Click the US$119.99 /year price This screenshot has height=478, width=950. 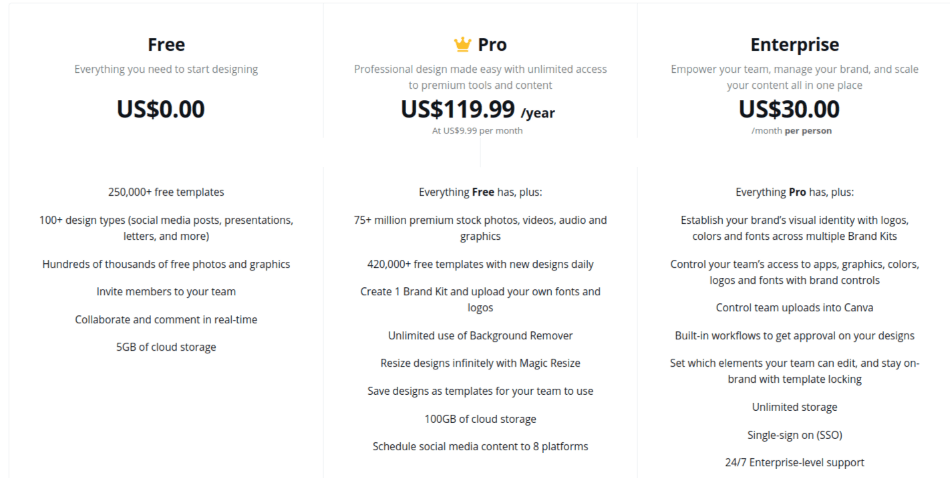point(477,110)
